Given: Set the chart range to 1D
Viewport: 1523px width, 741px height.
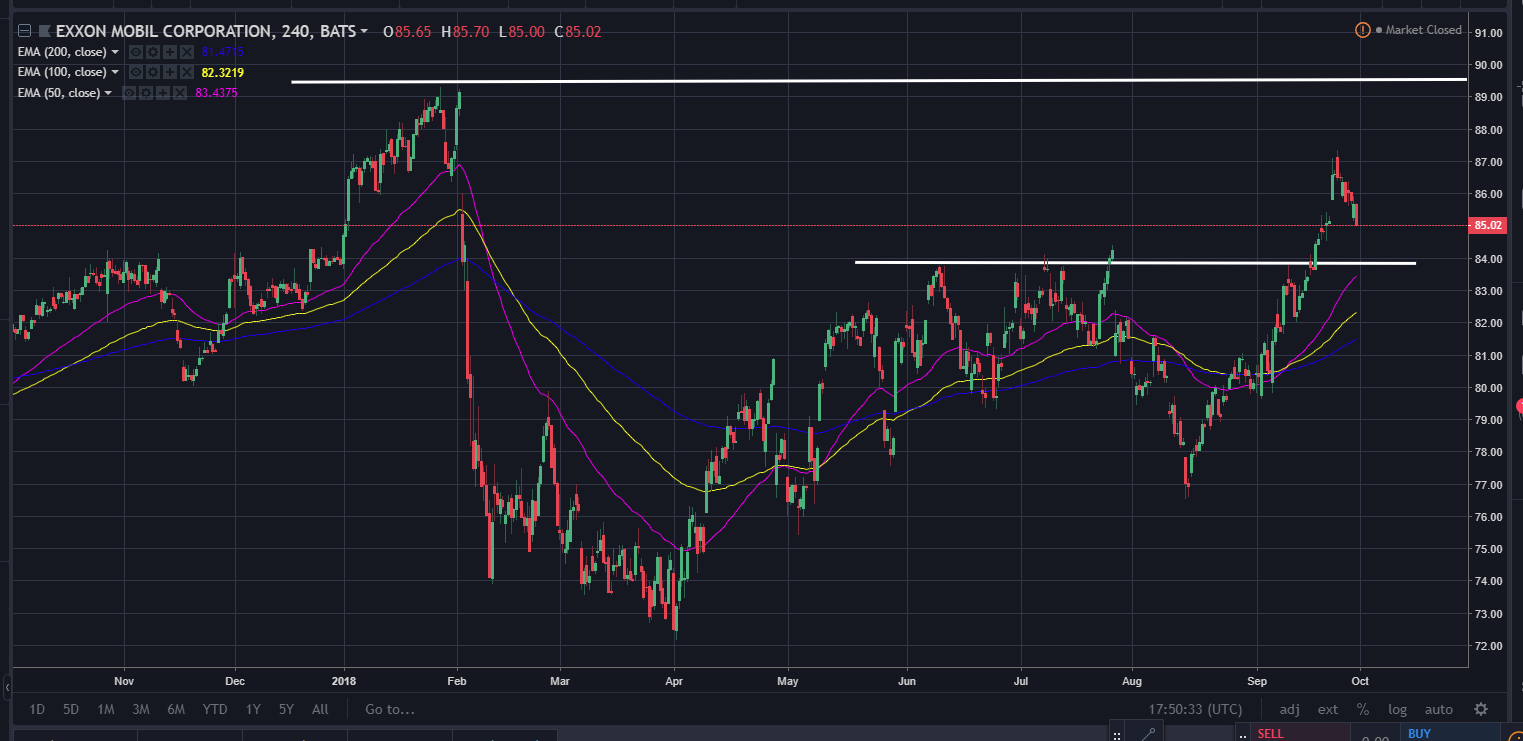Looking at the screenshot, I should coord(37,710).
